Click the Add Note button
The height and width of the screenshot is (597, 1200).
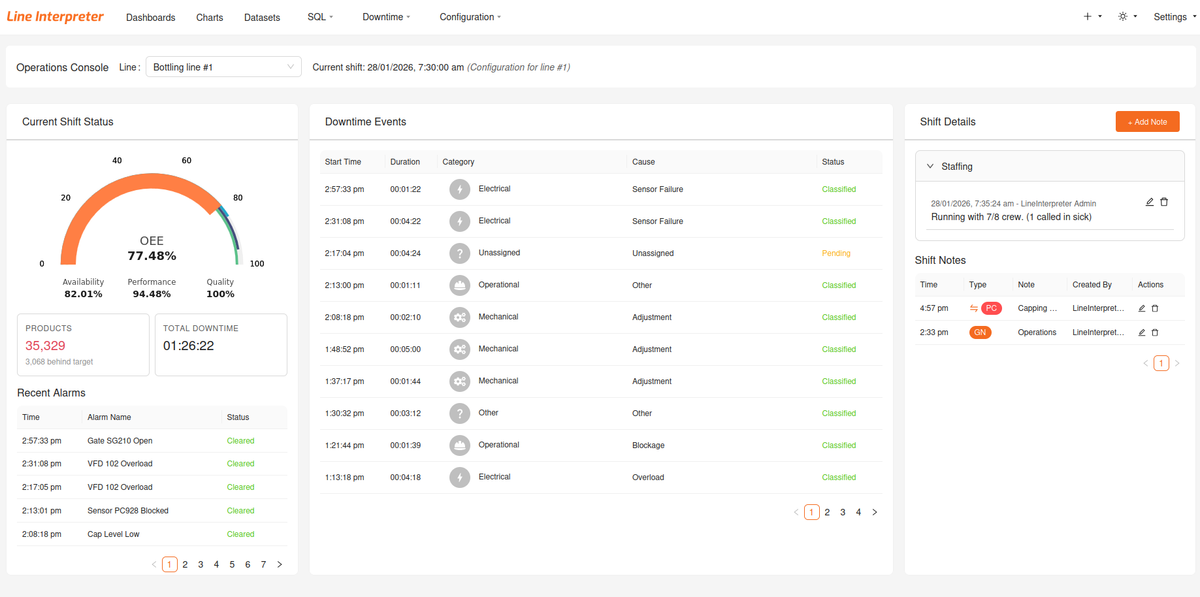tap(1147, 121)
